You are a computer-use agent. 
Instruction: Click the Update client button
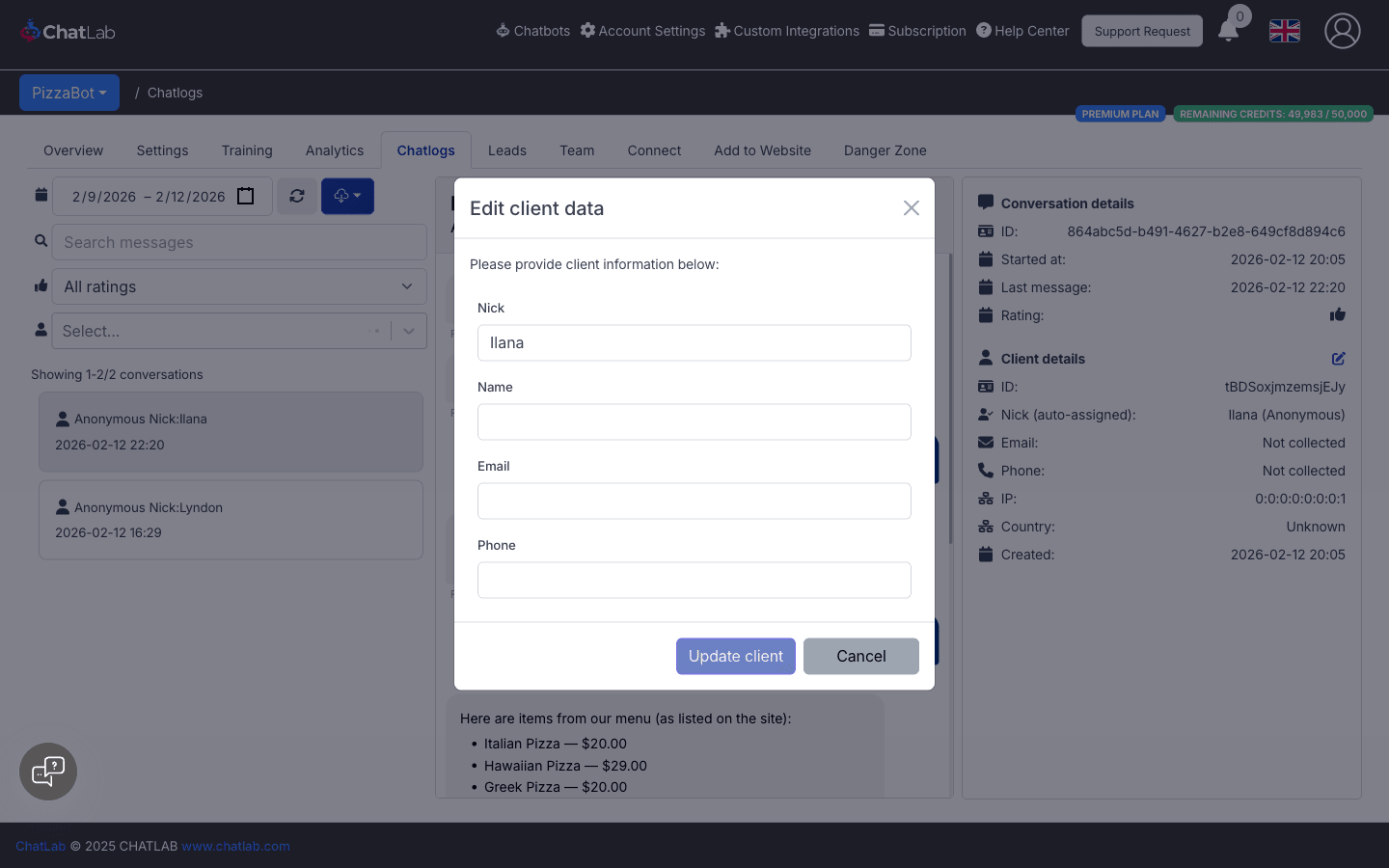[x=735, y=656]
